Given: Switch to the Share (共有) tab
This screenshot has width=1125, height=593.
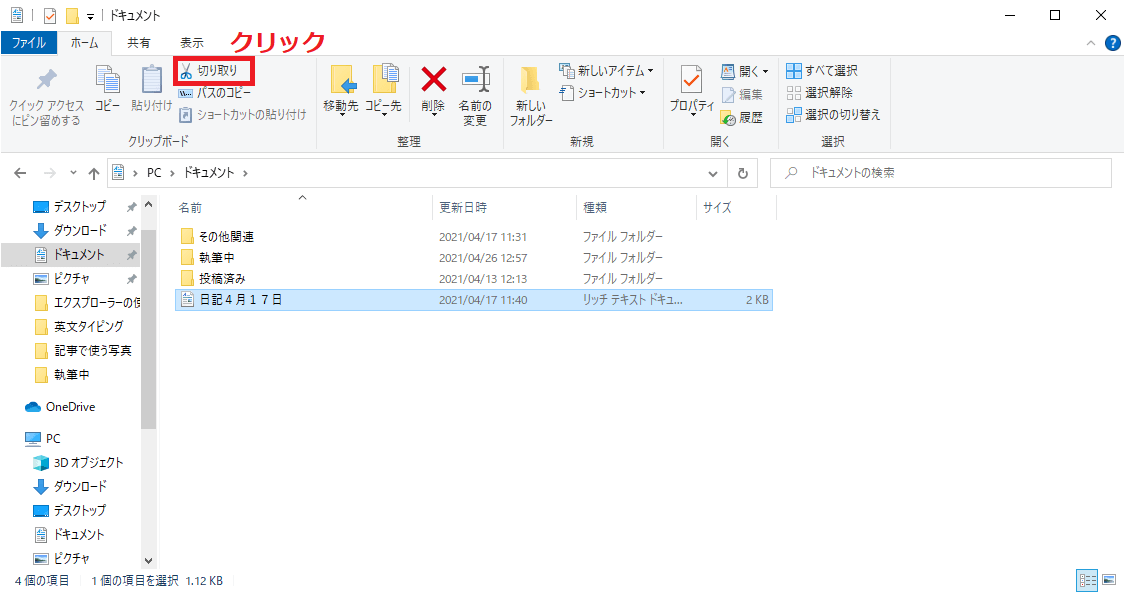Looking at the screenshot, I should tap(138, 42).
